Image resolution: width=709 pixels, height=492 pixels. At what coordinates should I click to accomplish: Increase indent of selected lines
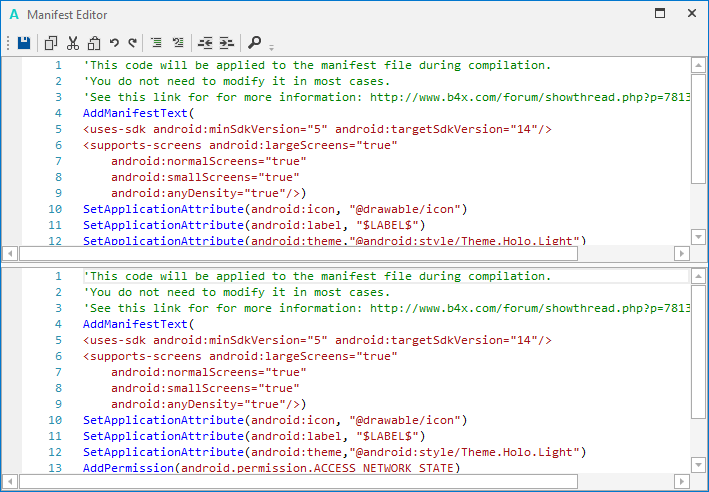click(x=226, y=43)
